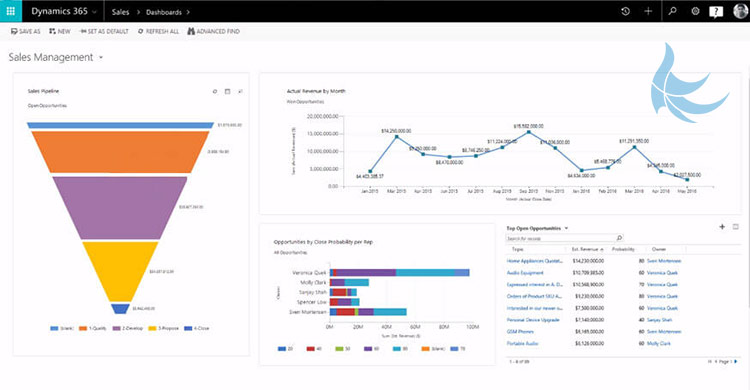Click Set As Default command

coord(104,31)
